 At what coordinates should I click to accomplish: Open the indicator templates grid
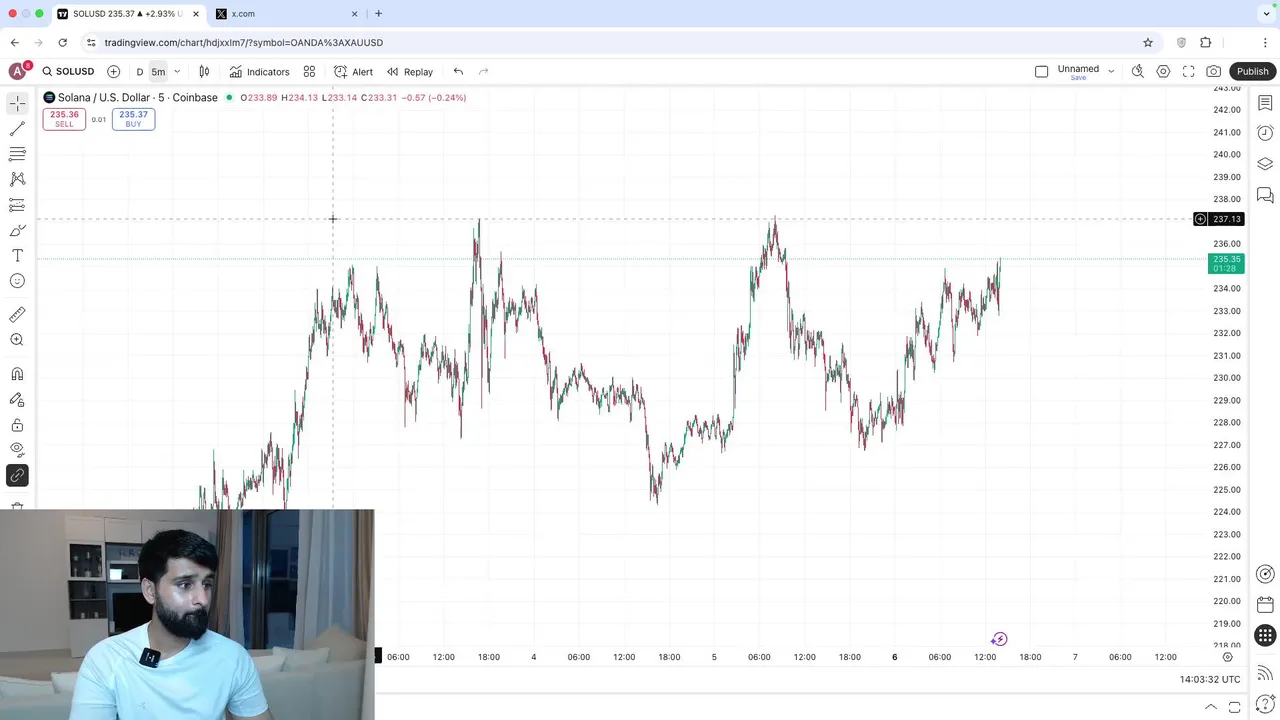(309, 72)
